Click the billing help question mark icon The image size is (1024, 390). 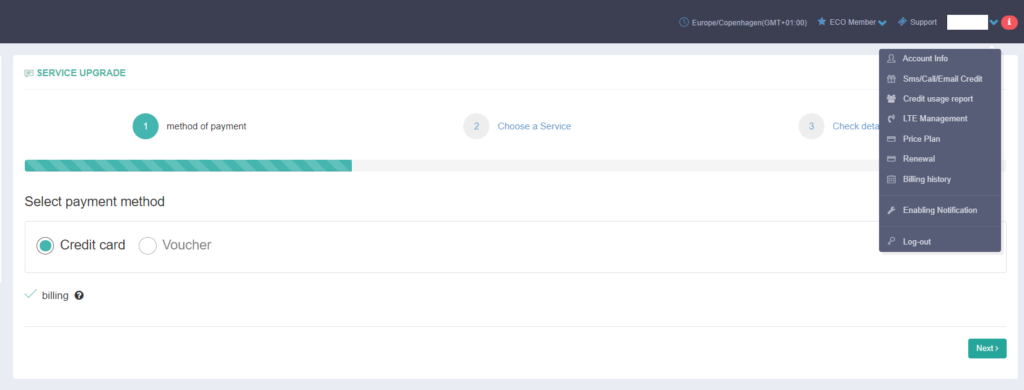point(79,295)
